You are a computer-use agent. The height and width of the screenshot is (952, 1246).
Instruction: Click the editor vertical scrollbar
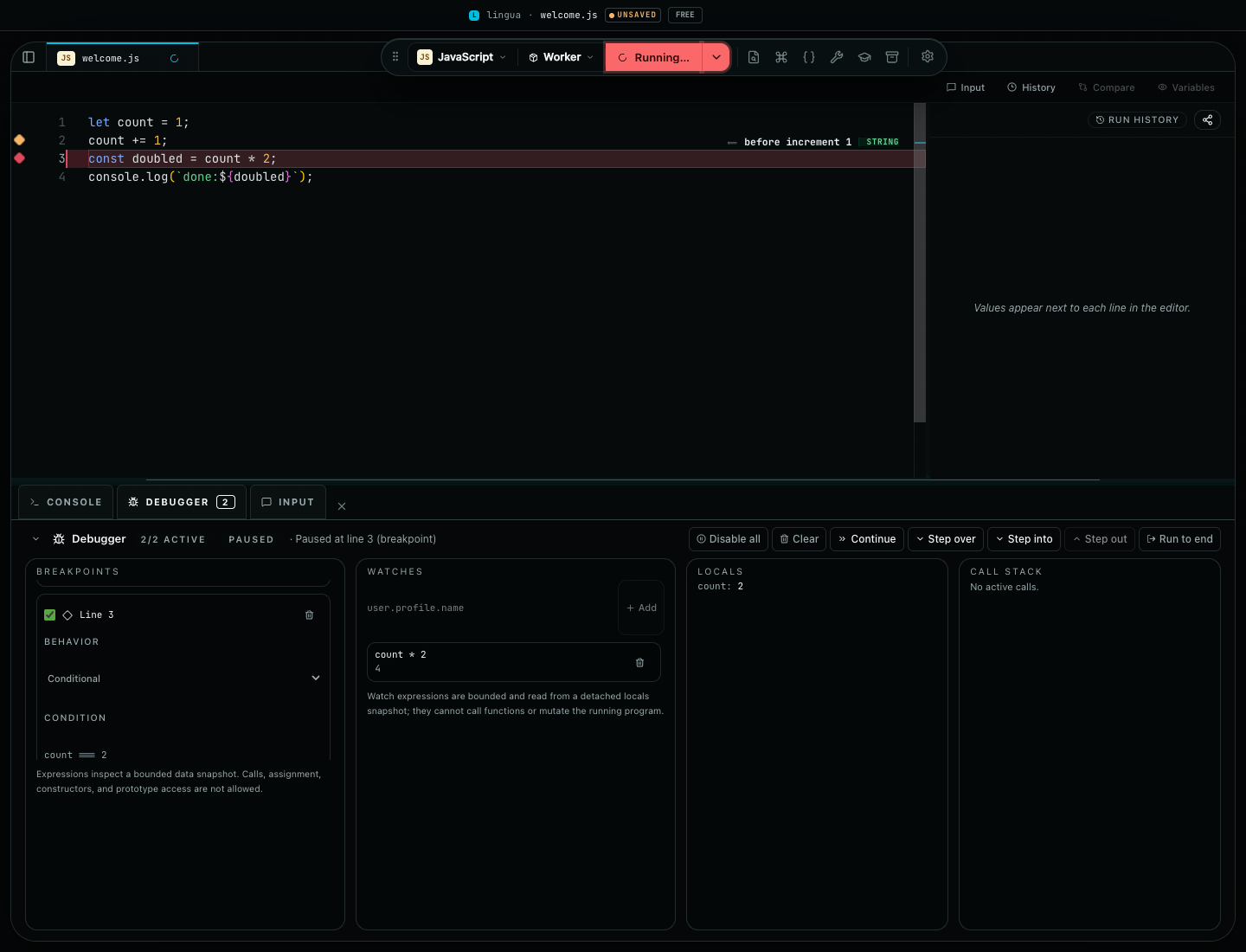[x=920, y=263]
